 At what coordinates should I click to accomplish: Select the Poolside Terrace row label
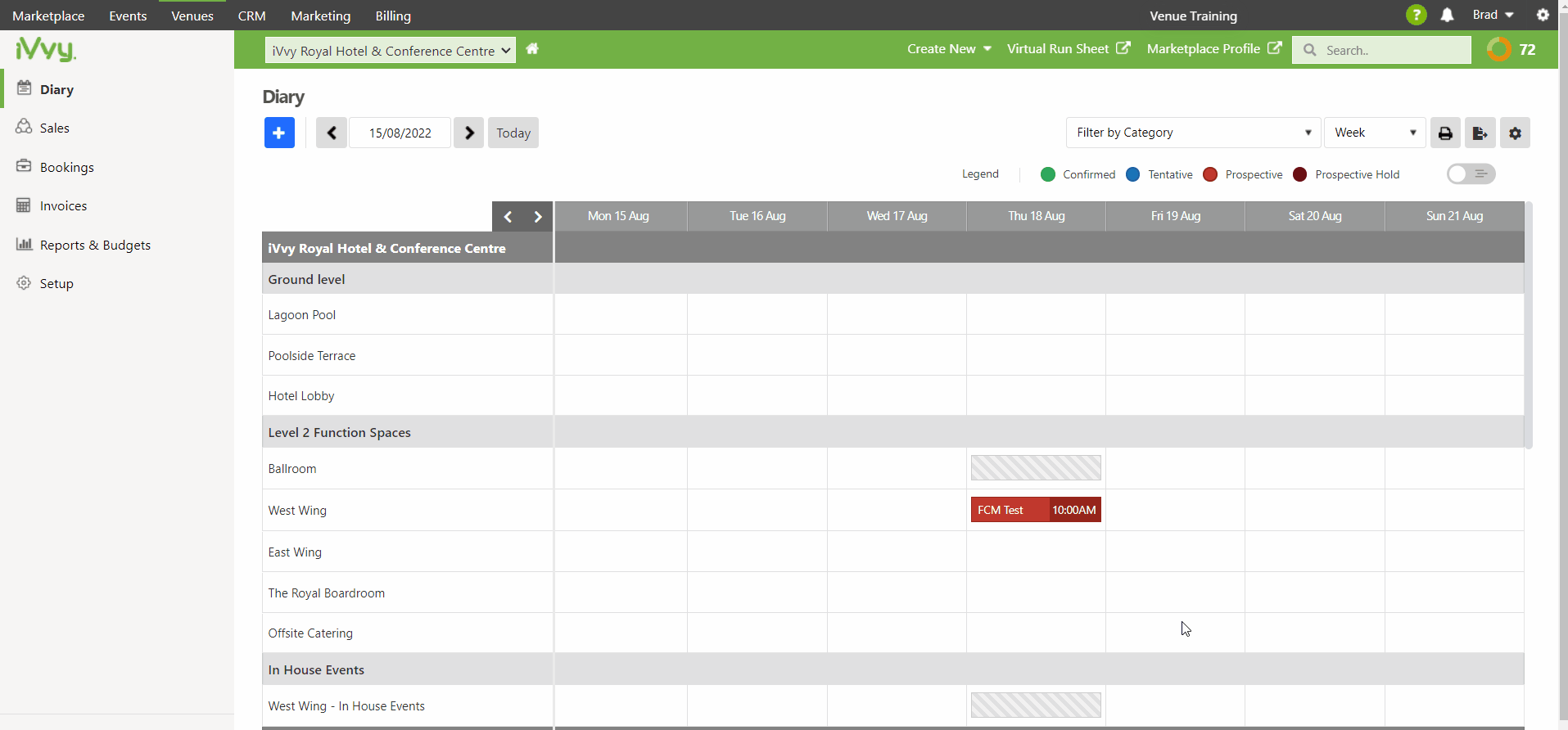312,356
